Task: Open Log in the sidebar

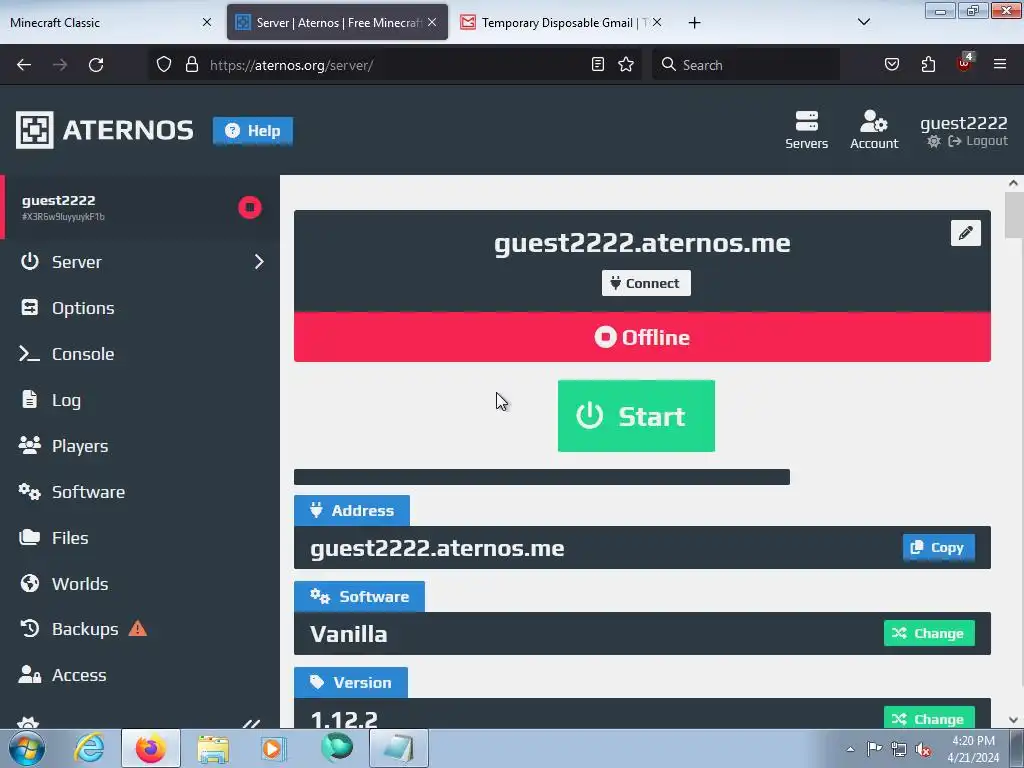Action: click(x=140, y=400)
